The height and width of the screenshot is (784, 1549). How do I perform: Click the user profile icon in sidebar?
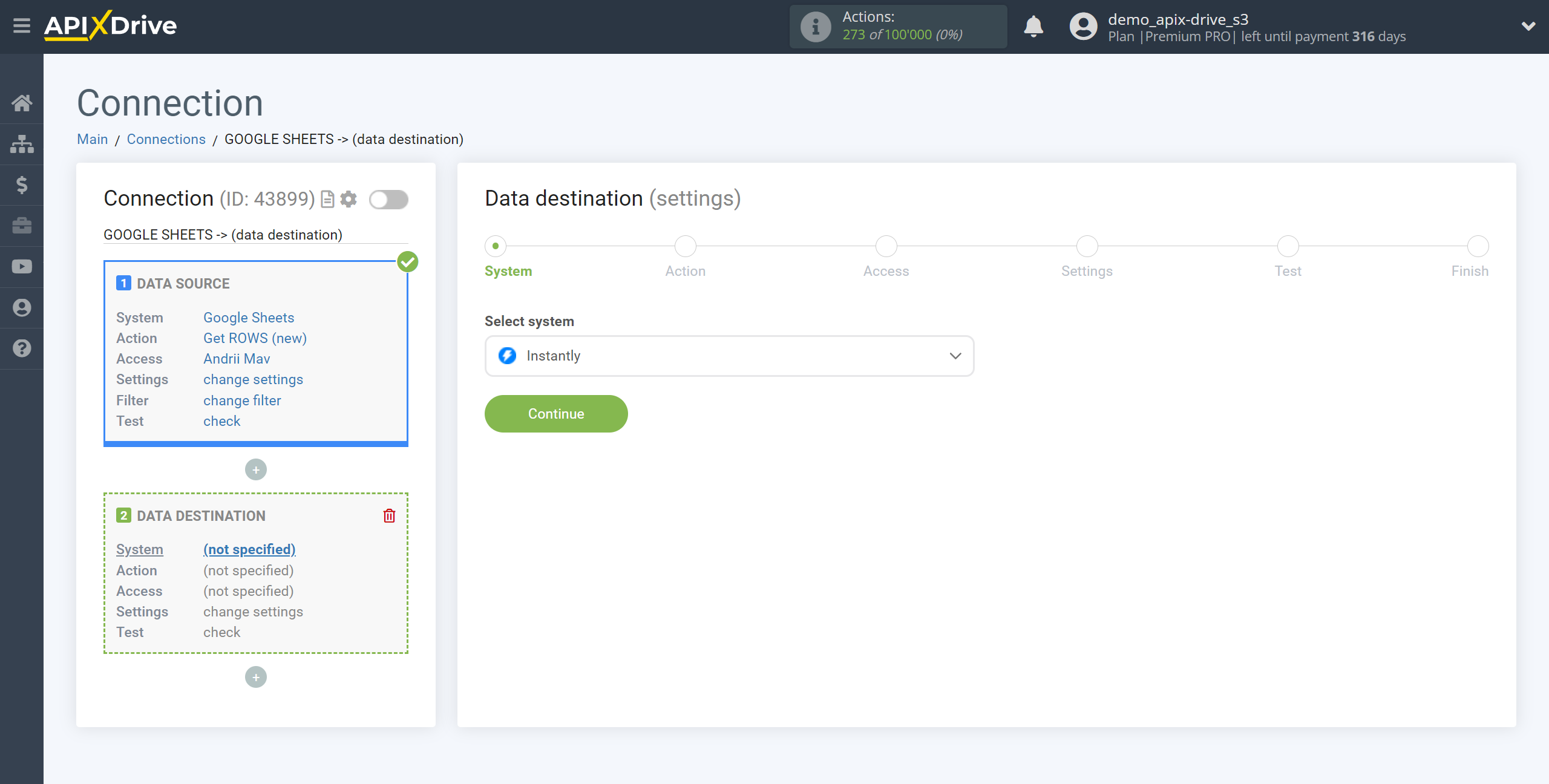click(x=22, y=308)
